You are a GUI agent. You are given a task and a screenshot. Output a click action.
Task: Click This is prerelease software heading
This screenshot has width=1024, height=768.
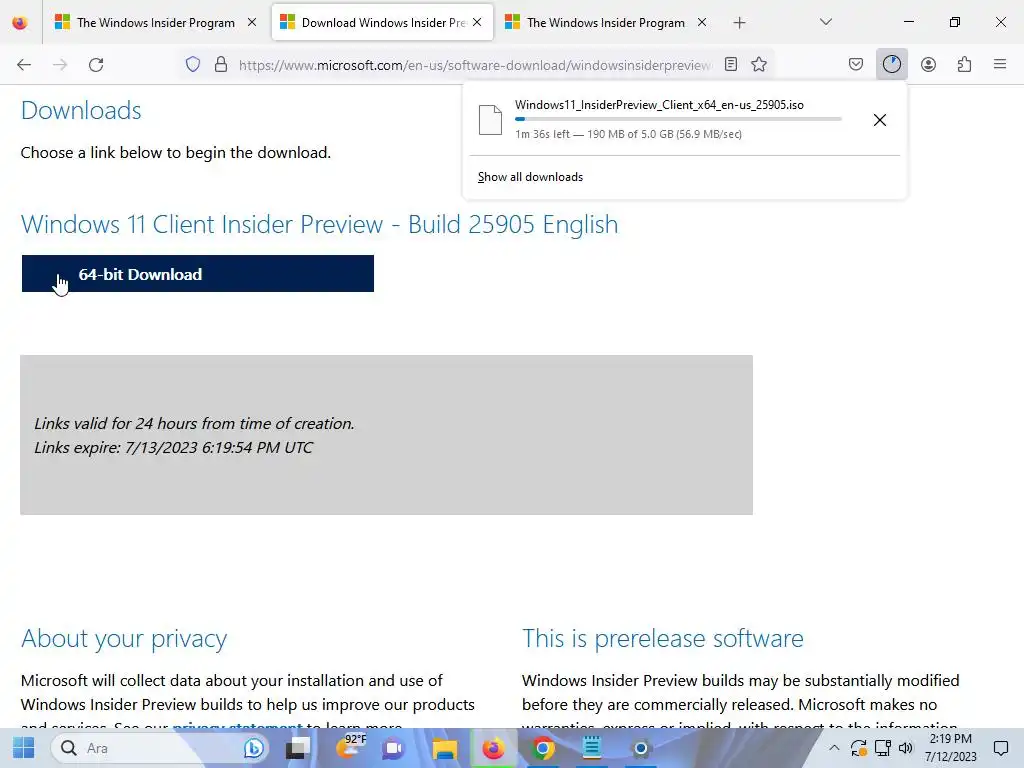pos(663,638)
